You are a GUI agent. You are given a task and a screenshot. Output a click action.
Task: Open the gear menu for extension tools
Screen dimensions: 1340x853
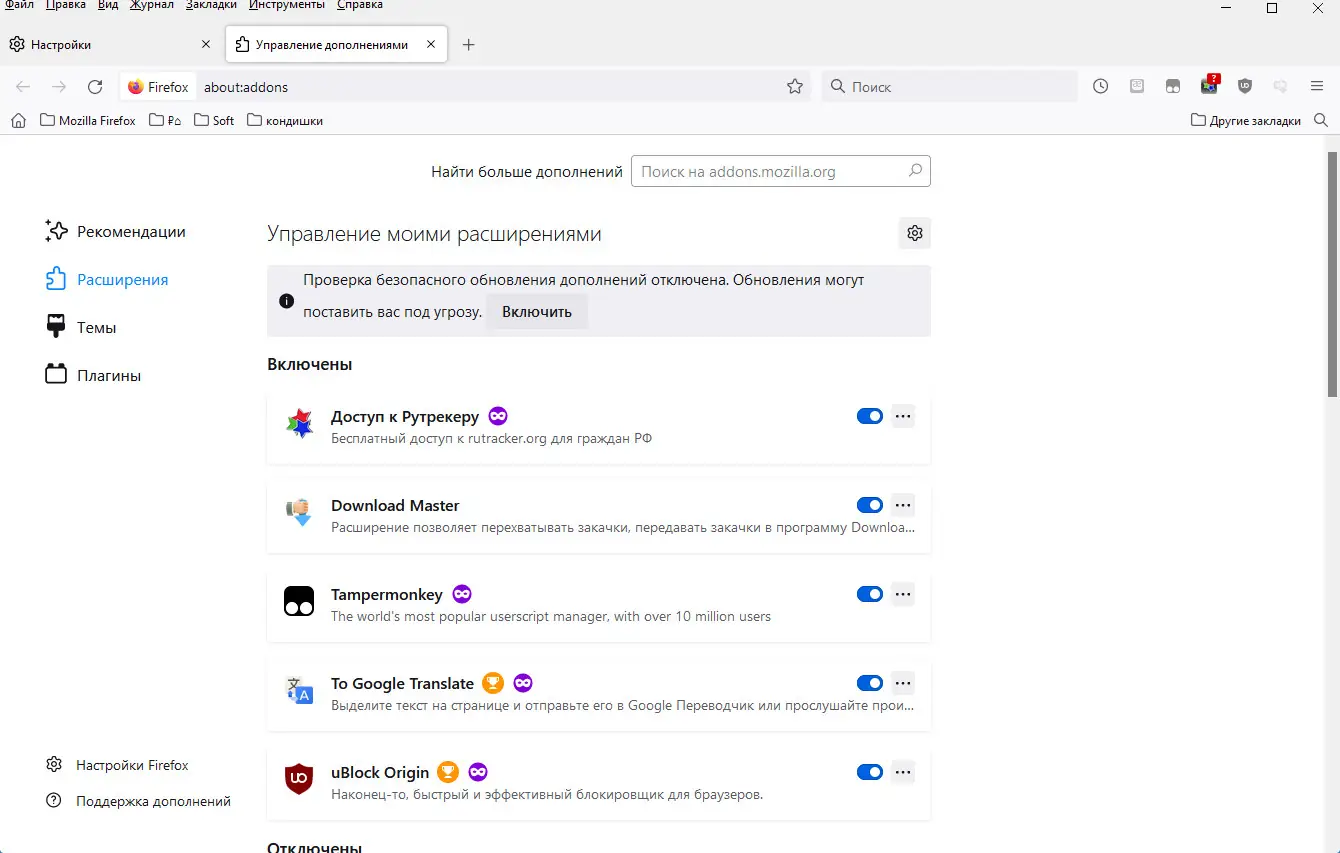(x=914, y=232)
